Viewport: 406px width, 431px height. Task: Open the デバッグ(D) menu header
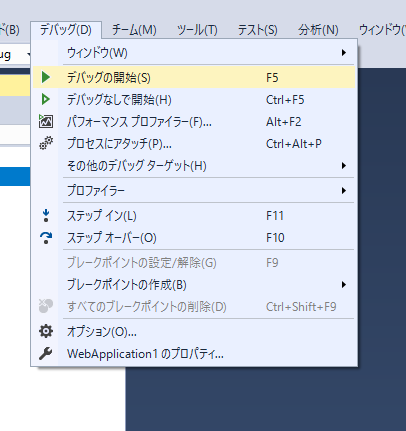click(66, 30)
